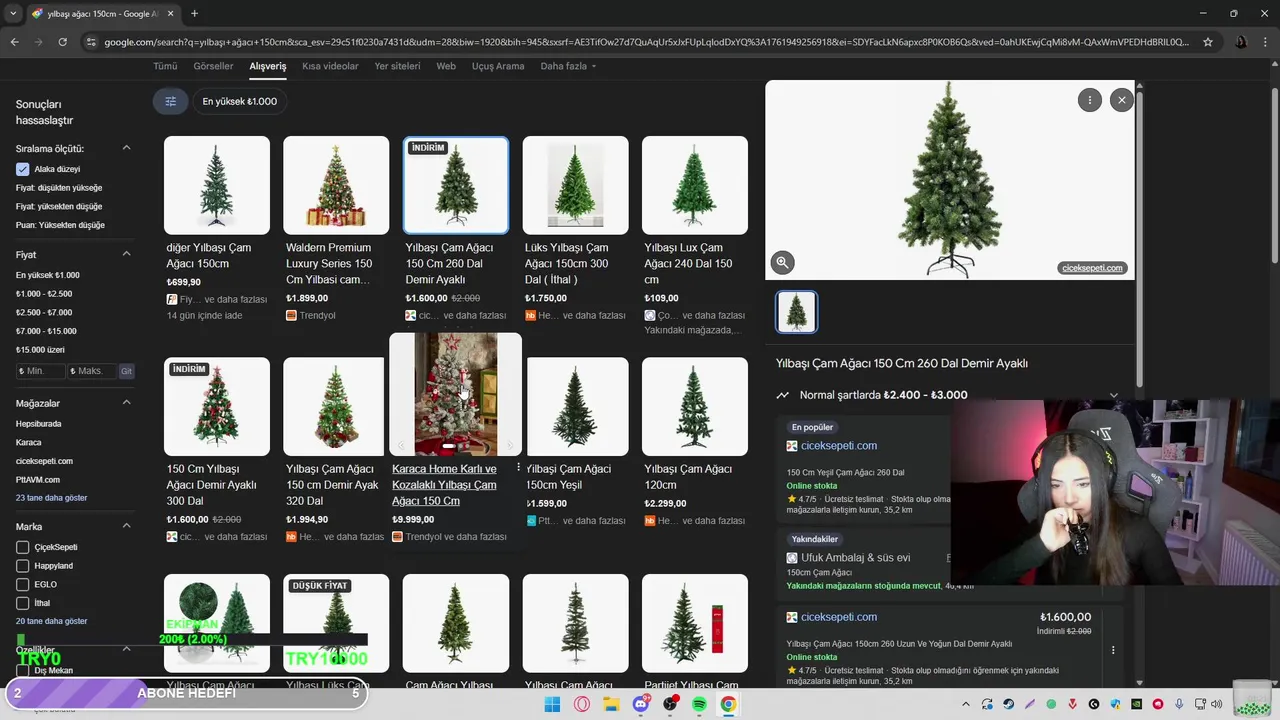Image resolution: width=1280 pixels, height=720 pixels.
Task: Show 23 tane daha göster stores
Action: (51, 498)
